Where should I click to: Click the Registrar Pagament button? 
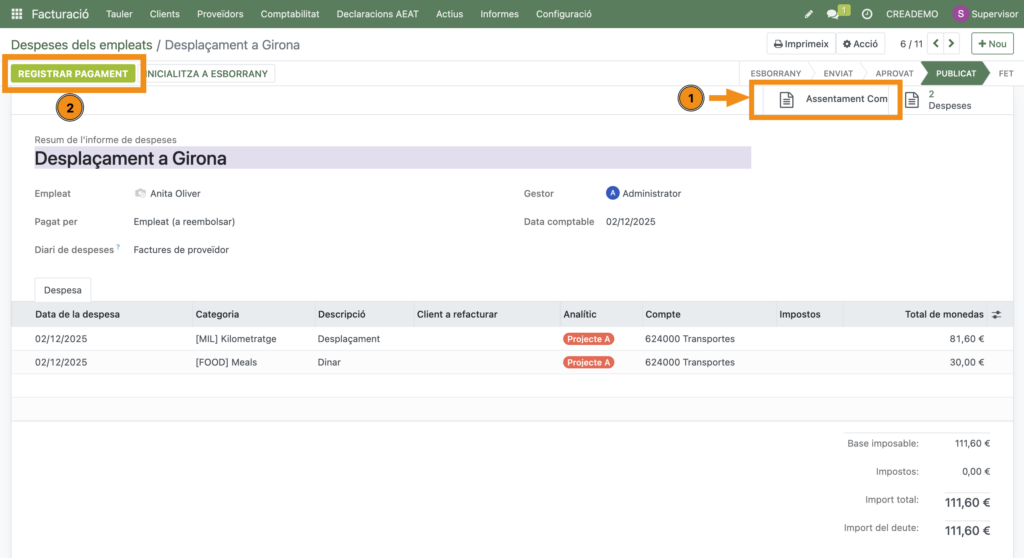pyautogui.click(x=73, y=74)
